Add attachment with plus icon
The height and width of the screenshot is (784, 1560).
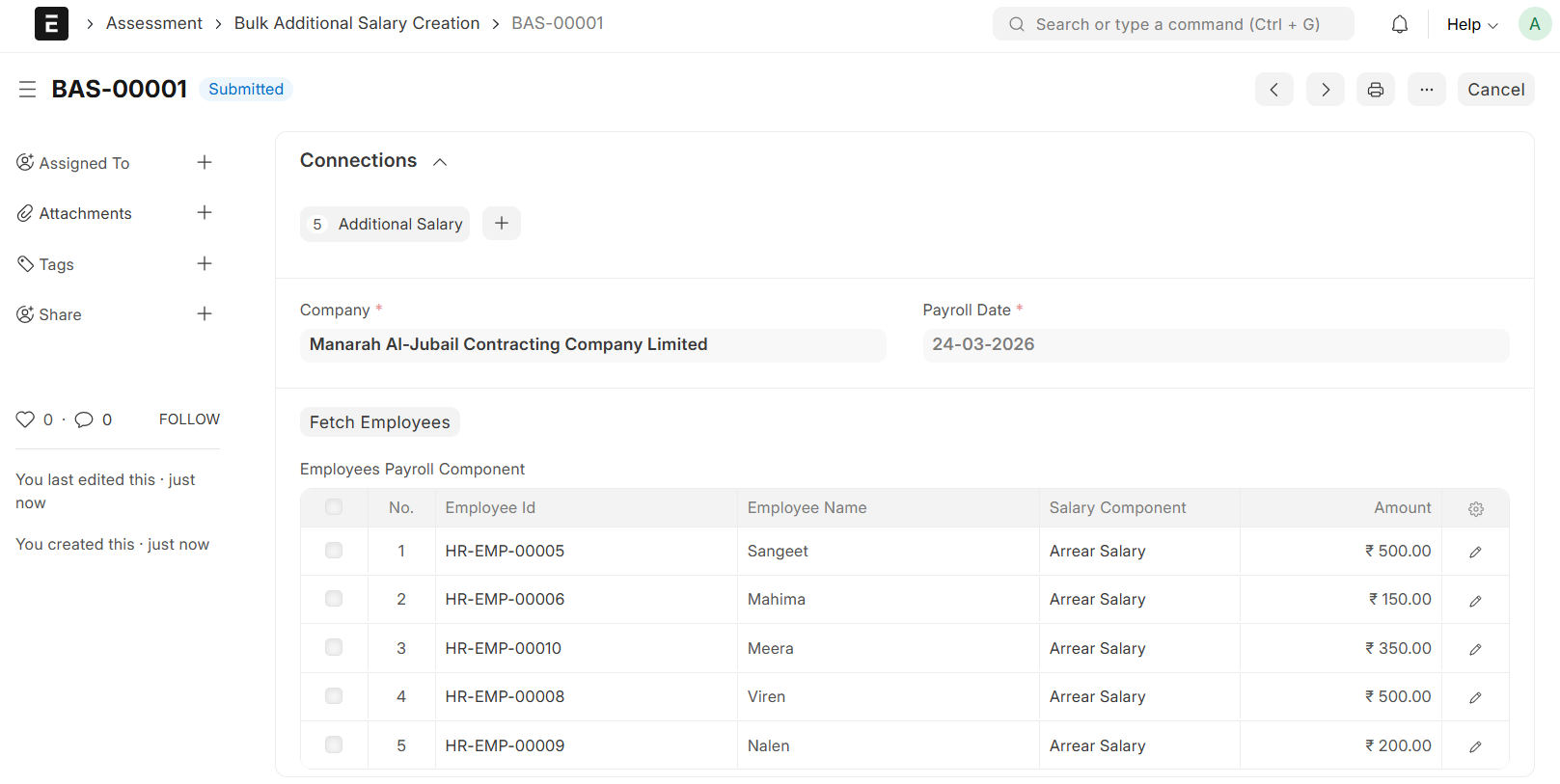click(x=205, y=213)
